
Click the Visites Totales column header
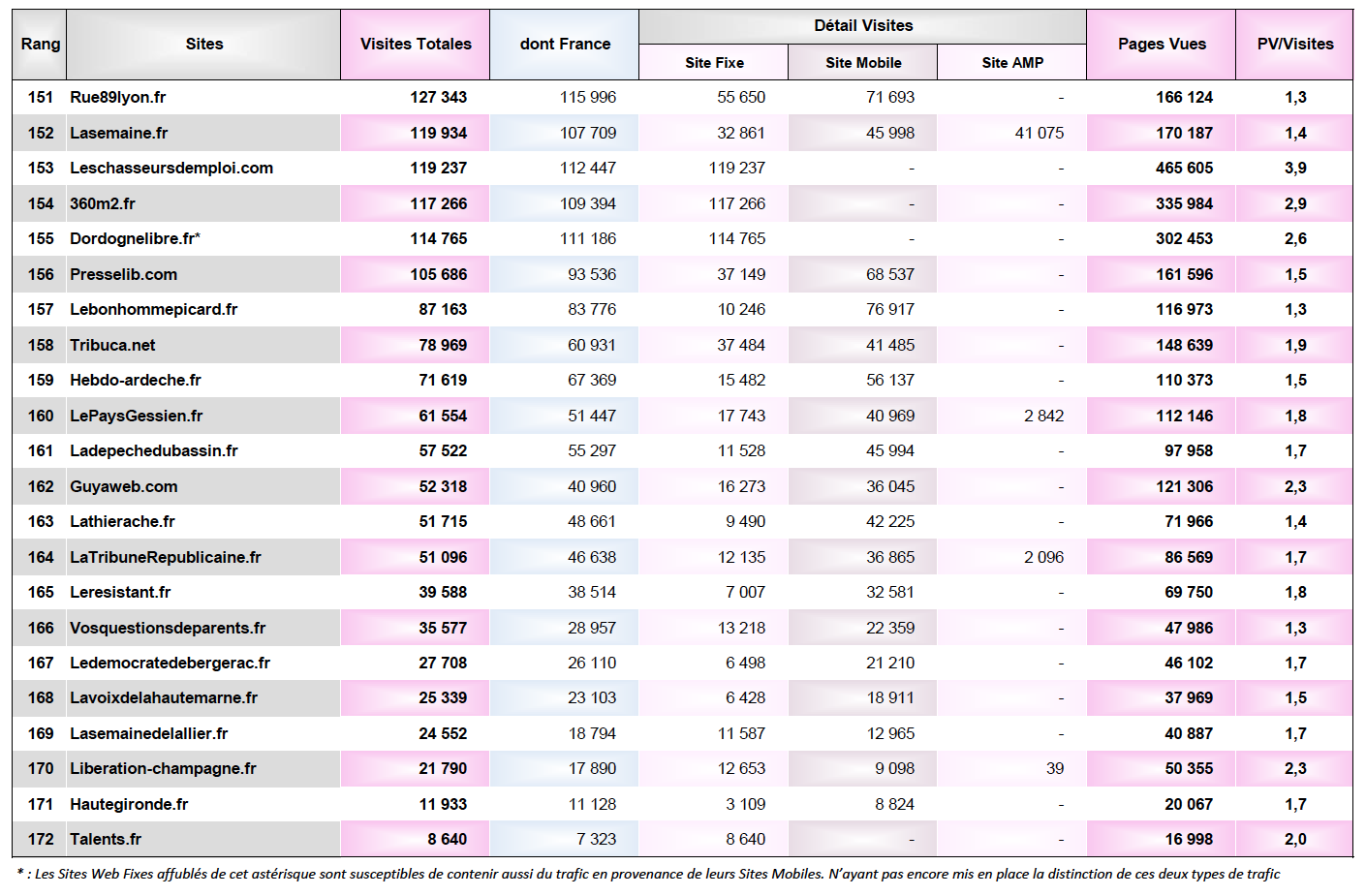[x=416, y=45]
